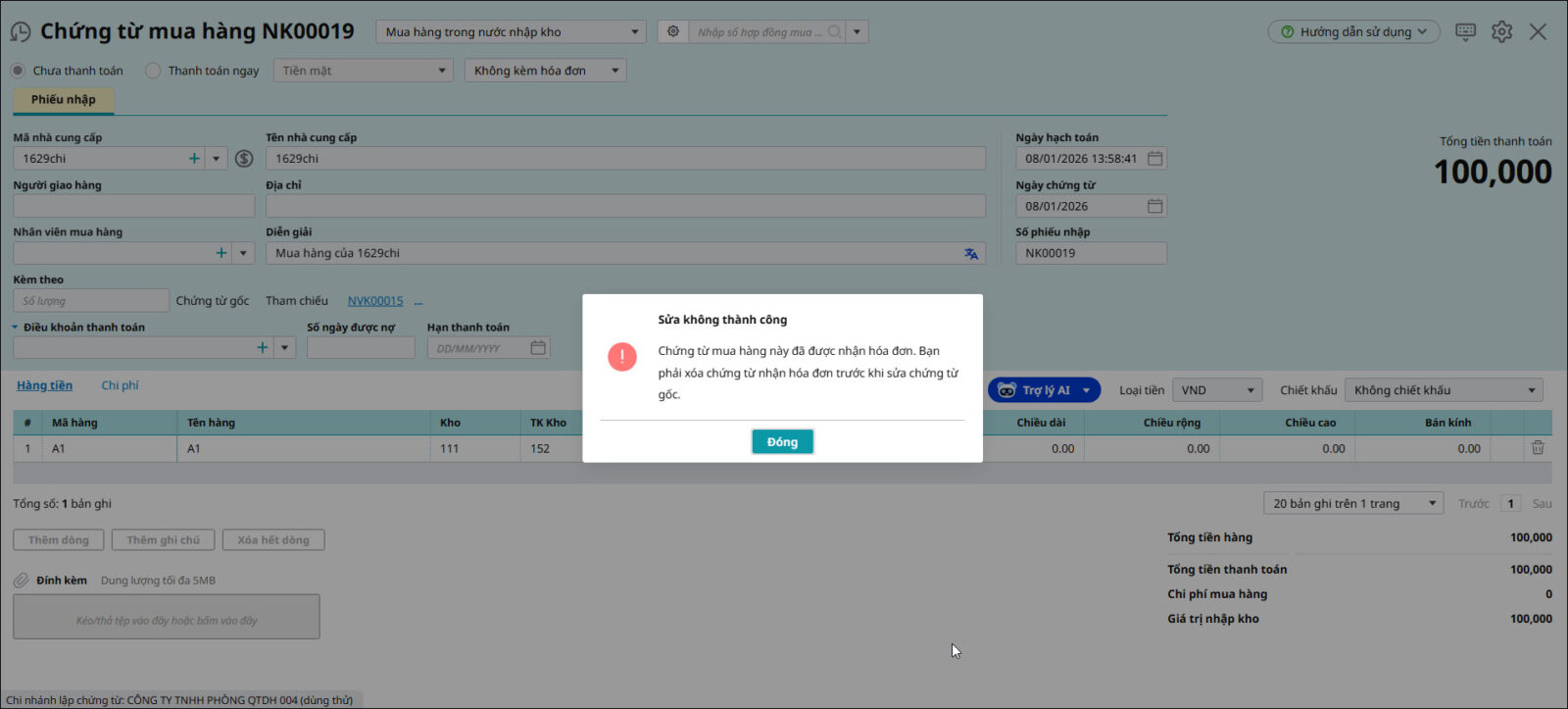Click the keyboard shortcuts icon
This screenshot has width=1568, height=709.
click(1465, 32)
